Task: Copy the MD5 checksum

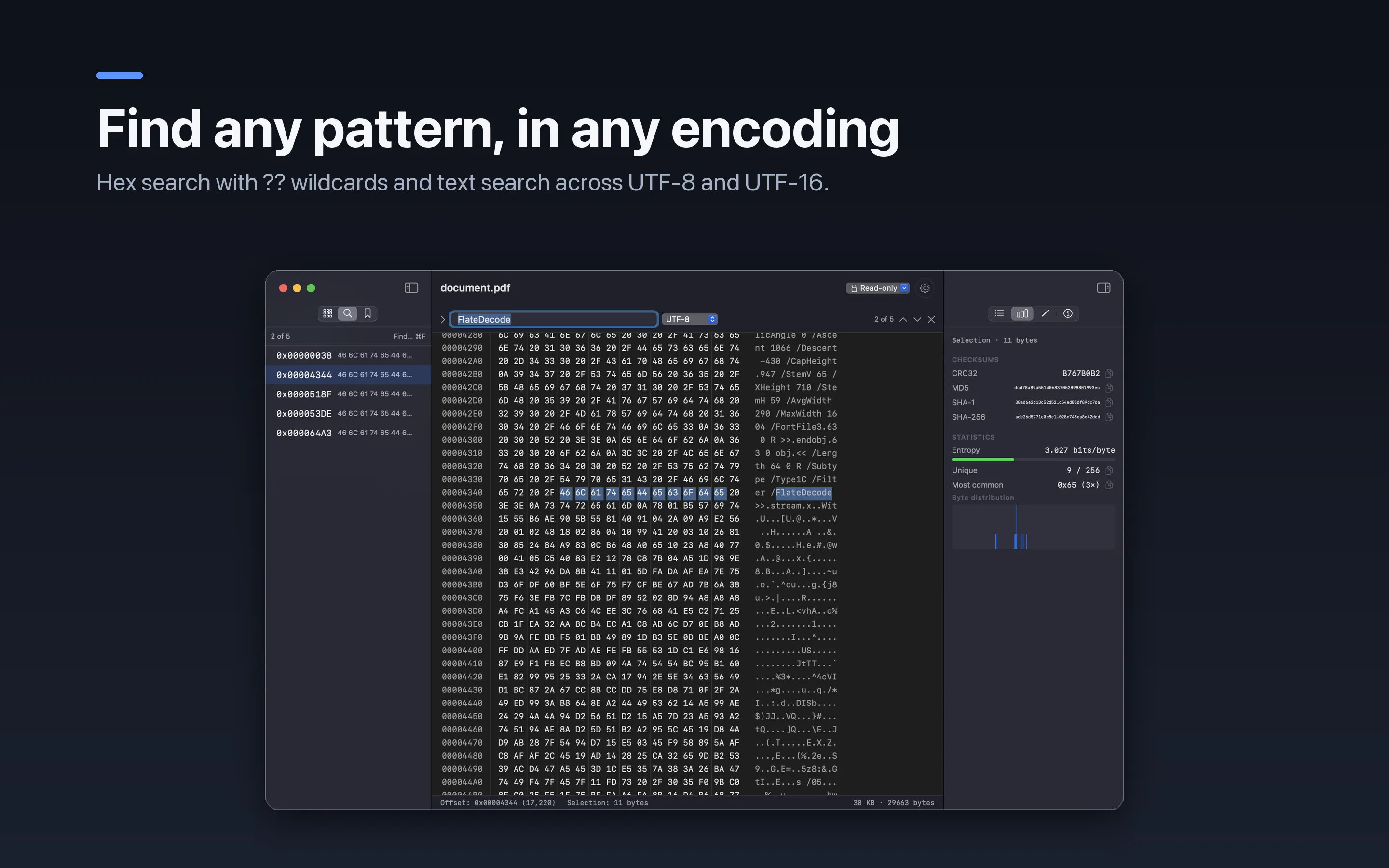Action: 1109,388
